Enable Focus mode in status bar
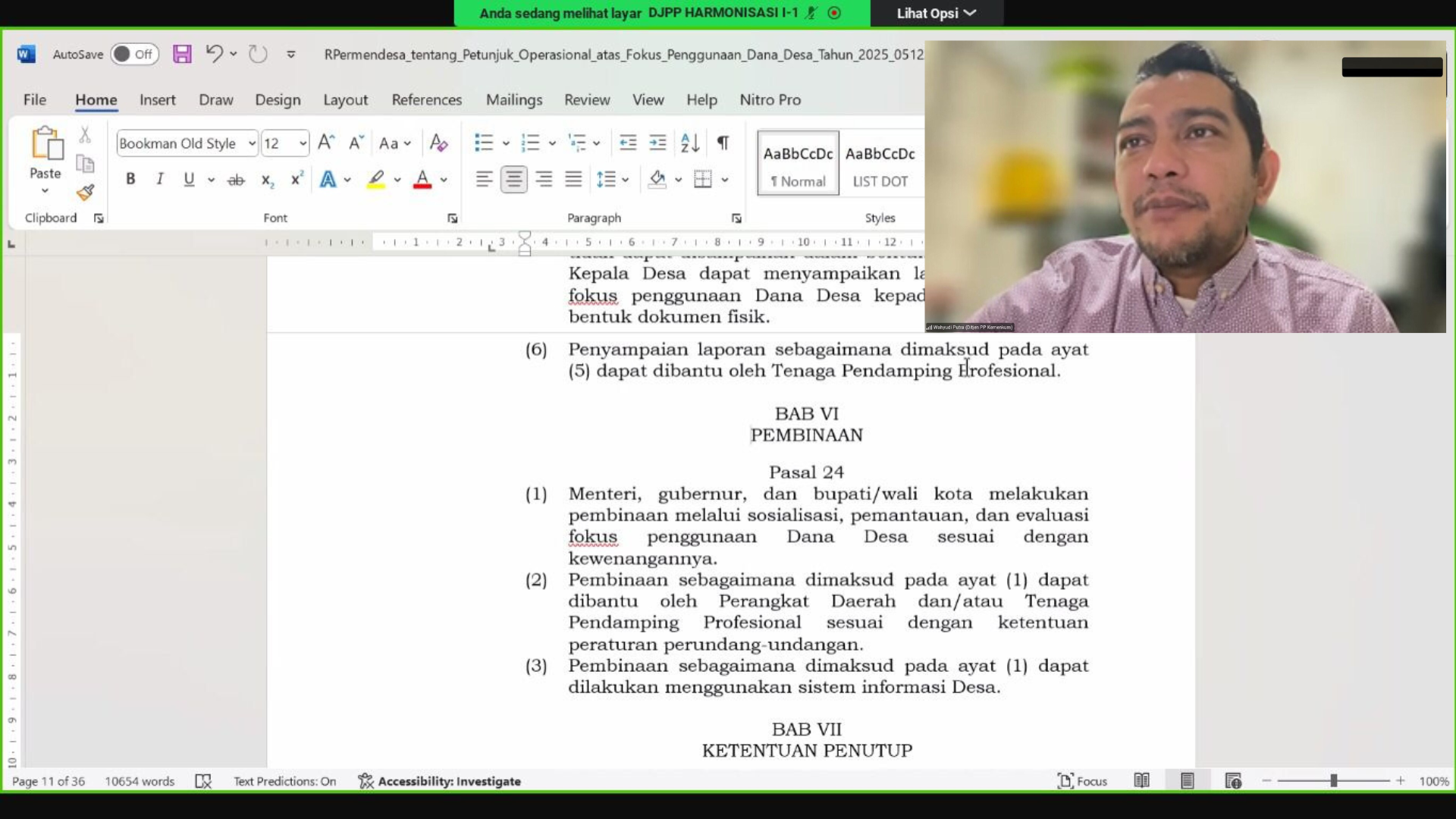This screenshot has height=819, width=1456. click(x=1082, y=781)
